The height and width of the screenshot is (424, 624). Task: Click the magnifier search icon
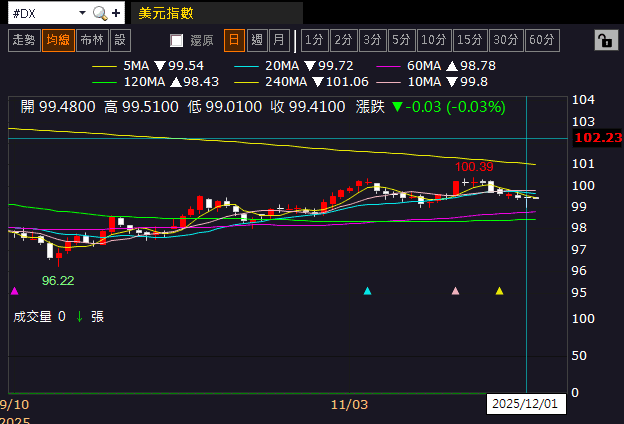coord(99,14)
